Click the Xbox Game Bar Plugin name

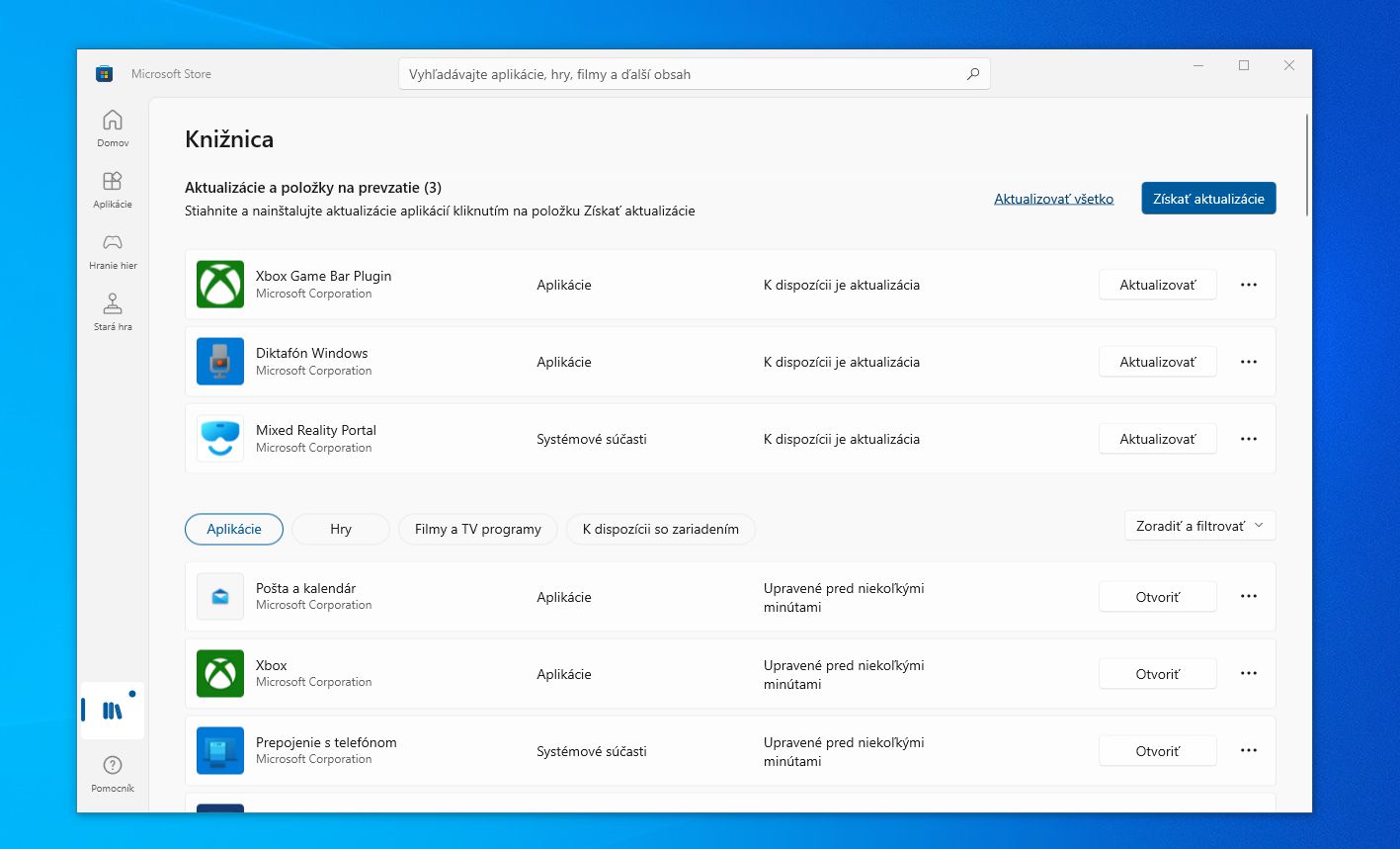pos(323,276)
